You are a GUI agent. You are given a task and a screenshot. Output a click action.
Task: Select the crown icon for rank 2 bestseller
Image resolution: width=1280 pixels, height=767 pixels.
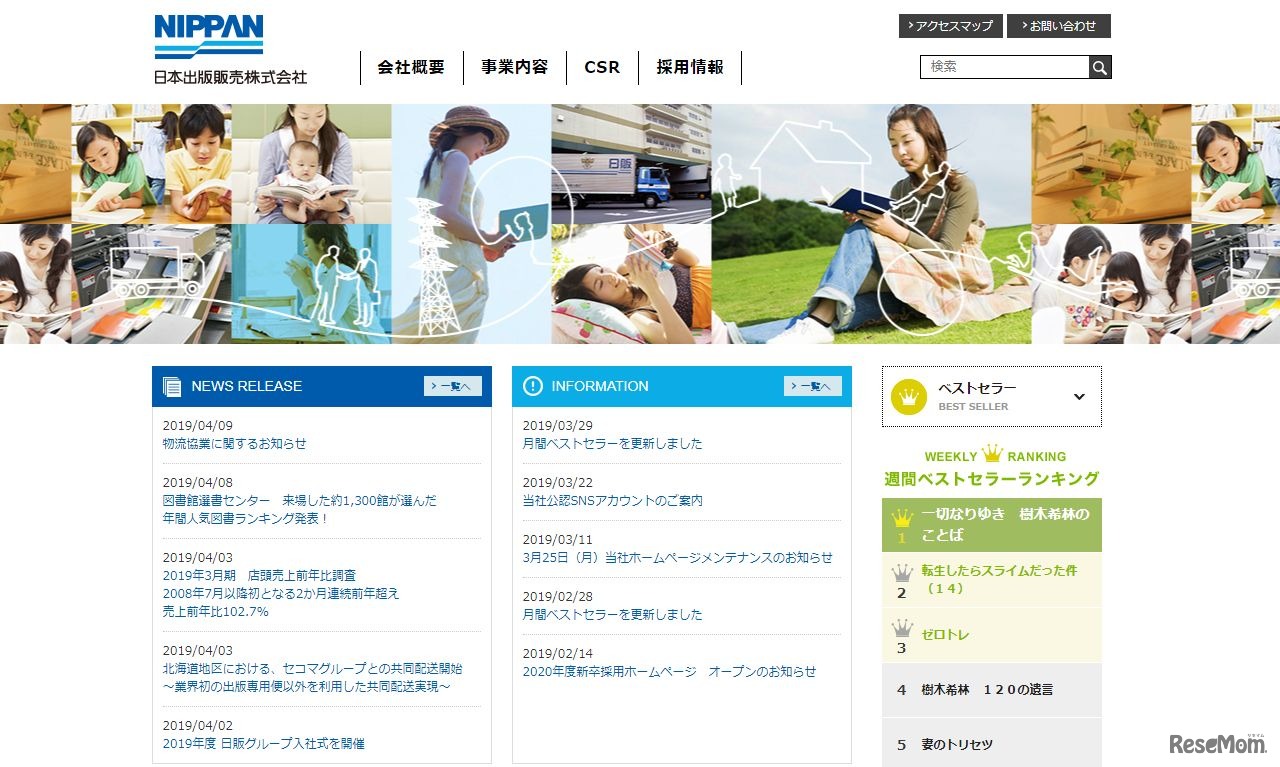[x=903, y=573]
